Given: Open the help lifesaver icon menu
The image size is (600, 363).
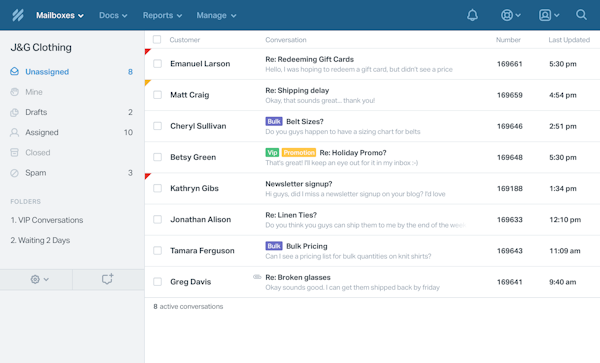Looking at the screenshot, I should [510, 15].
